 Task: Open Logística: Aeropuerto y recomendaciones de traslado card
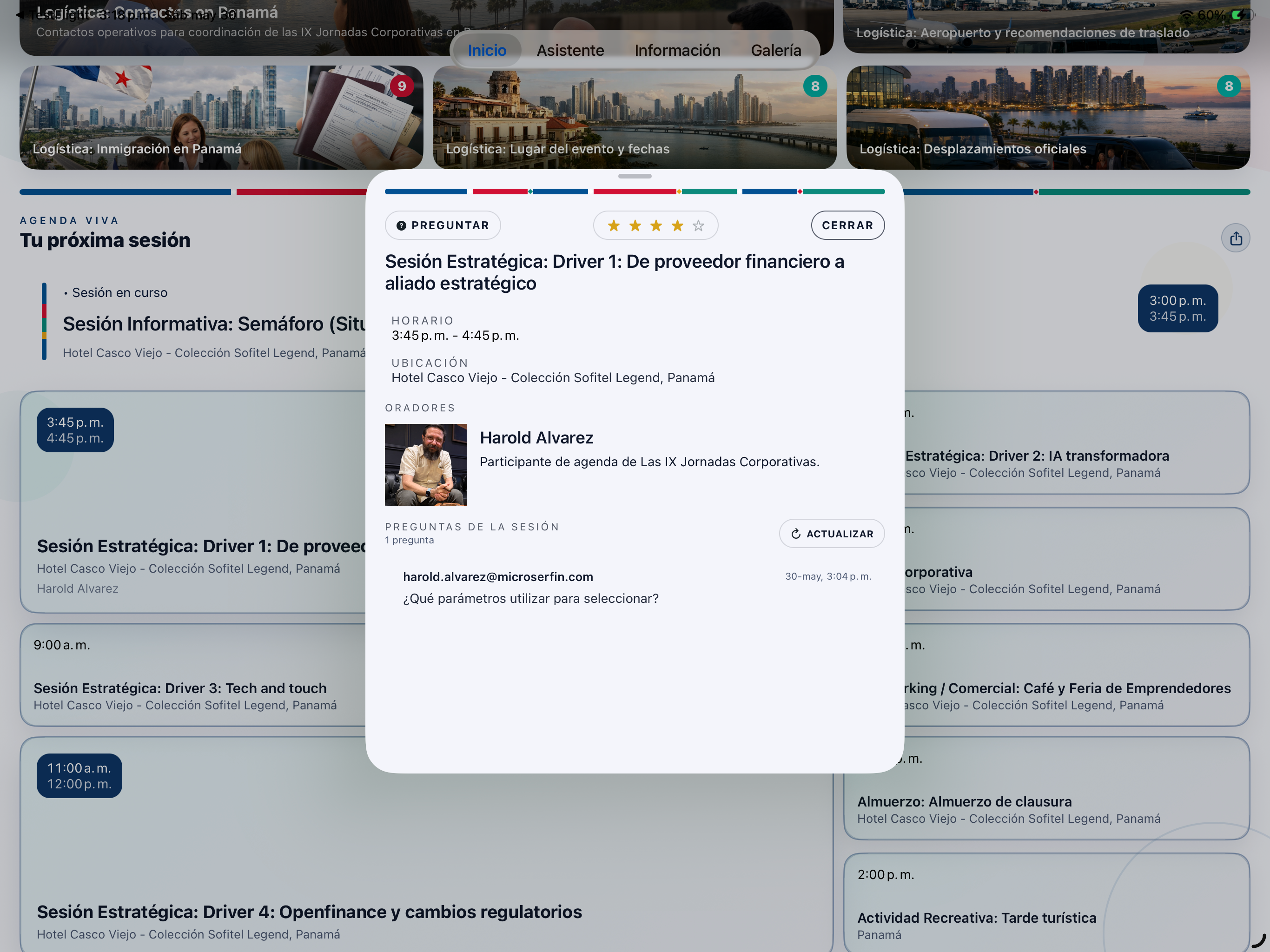pyautogui.click(x=1046, y=26)
